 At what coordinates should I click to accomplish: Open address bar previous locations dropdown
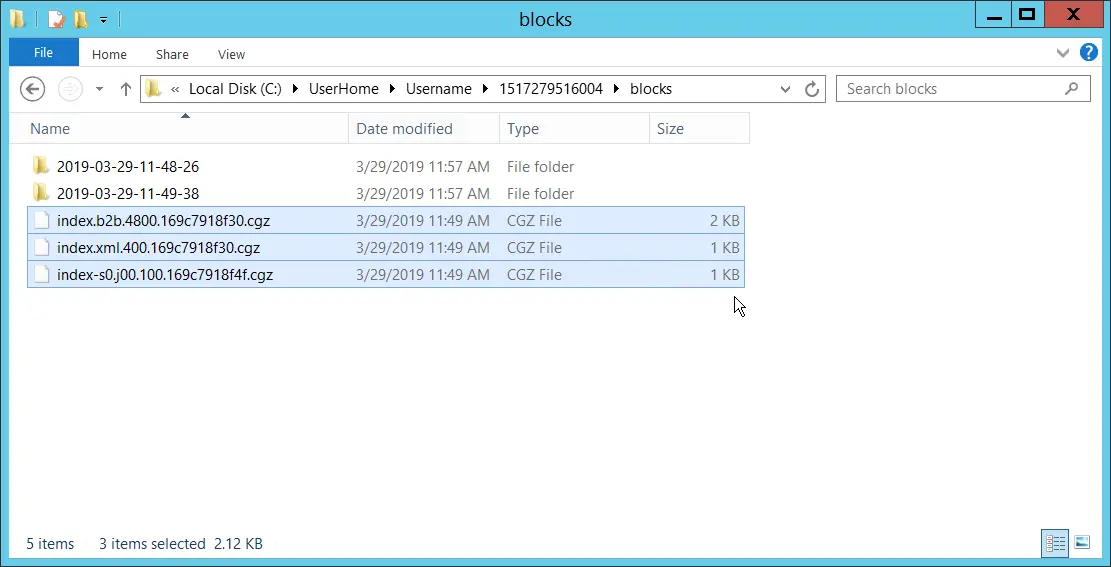[786, 89]
